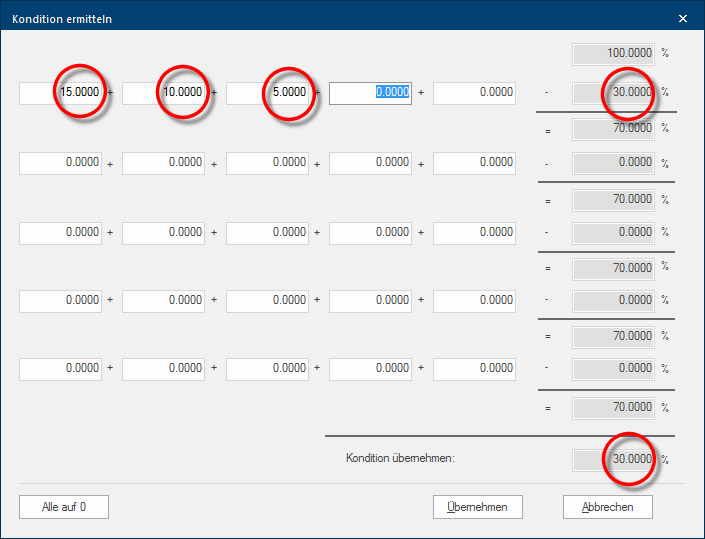
Task: Click the first input field in fourth row
Action: click(60, 300)
